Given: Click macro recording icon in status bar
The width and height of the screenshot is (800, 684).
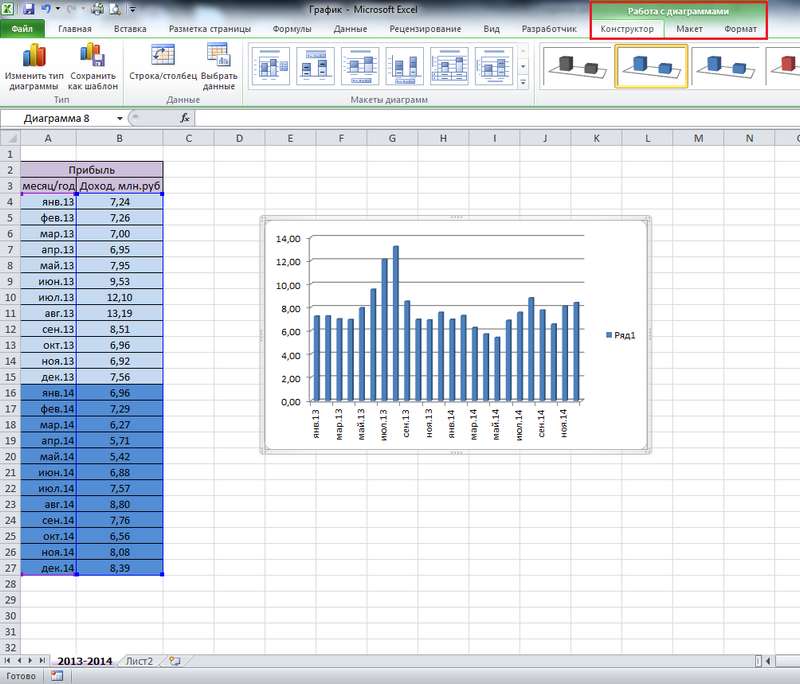Looking at the screenshot, I should pyautogui.click(x=57, y=676).
